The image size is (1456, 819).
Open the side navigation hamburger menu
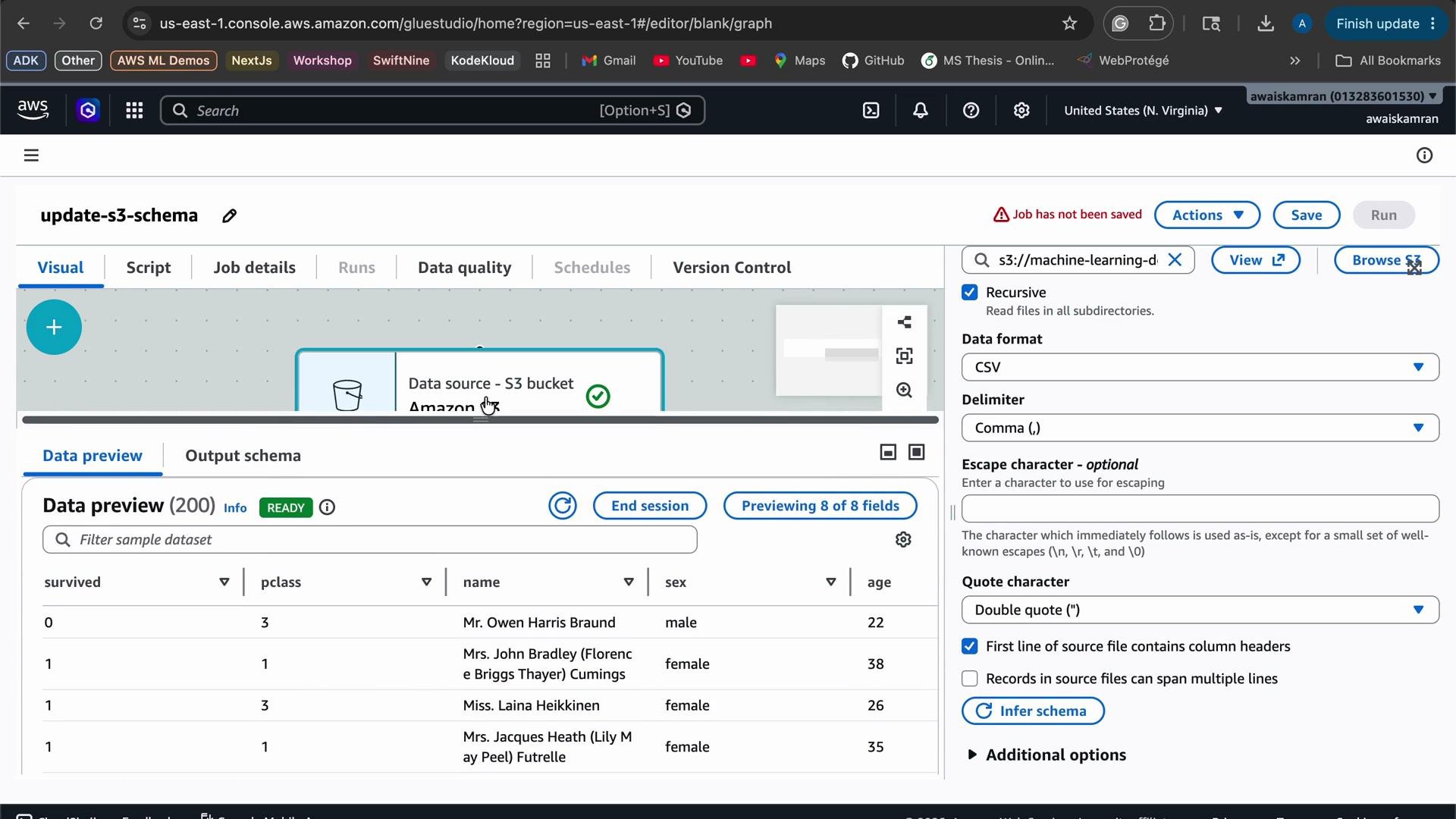click(x=31, y=155)
